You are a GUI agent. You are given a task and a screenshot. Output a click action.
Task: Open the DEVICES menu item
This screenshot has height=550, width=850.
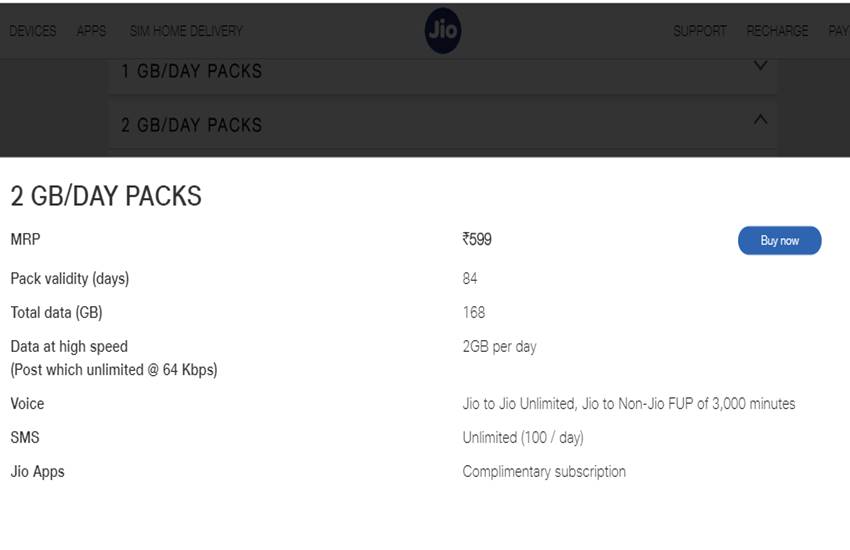coord(33,31)
